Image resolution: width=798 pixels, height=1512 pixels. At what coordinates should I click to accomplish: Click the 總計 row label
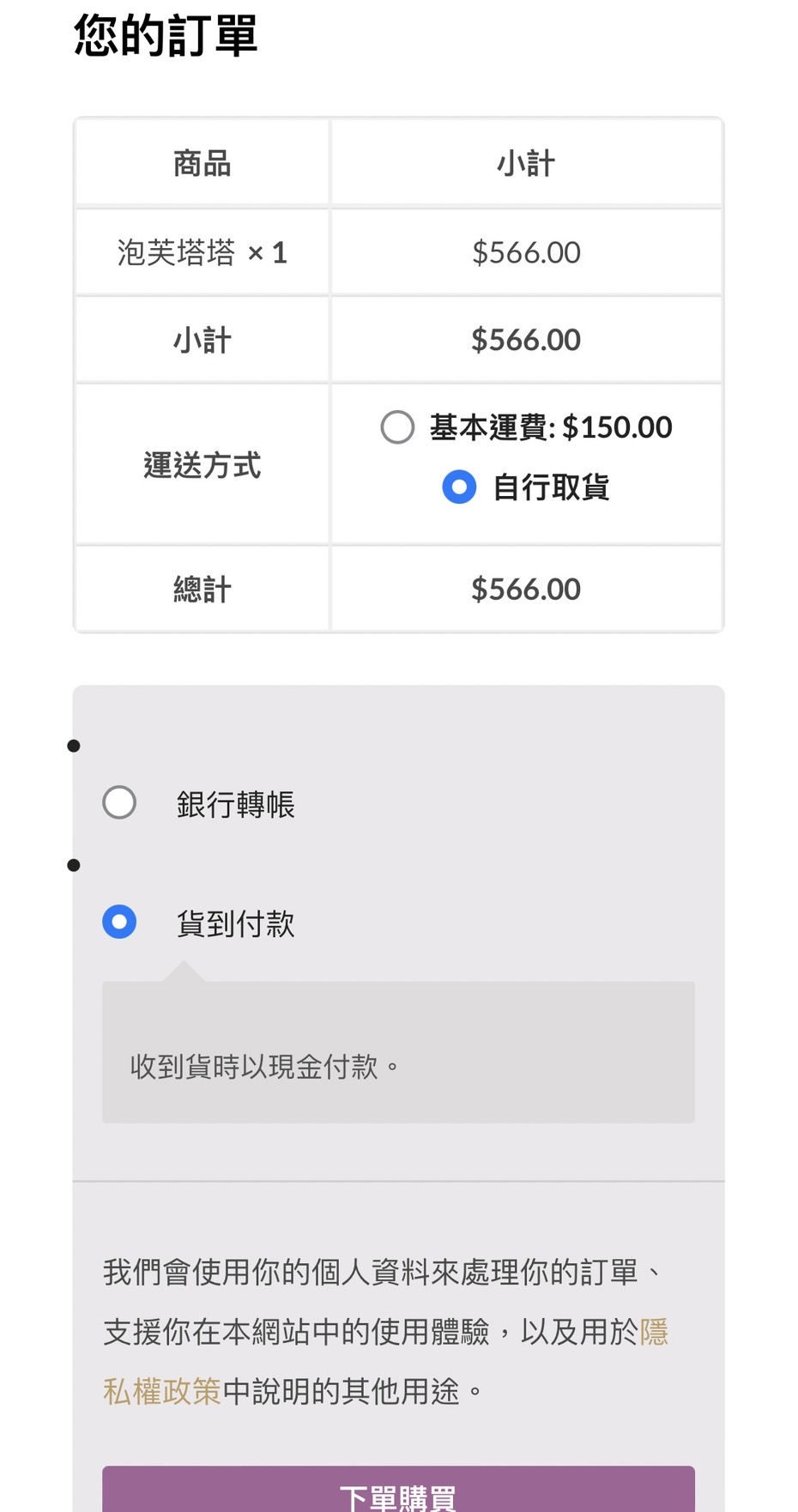click(202, 590)
